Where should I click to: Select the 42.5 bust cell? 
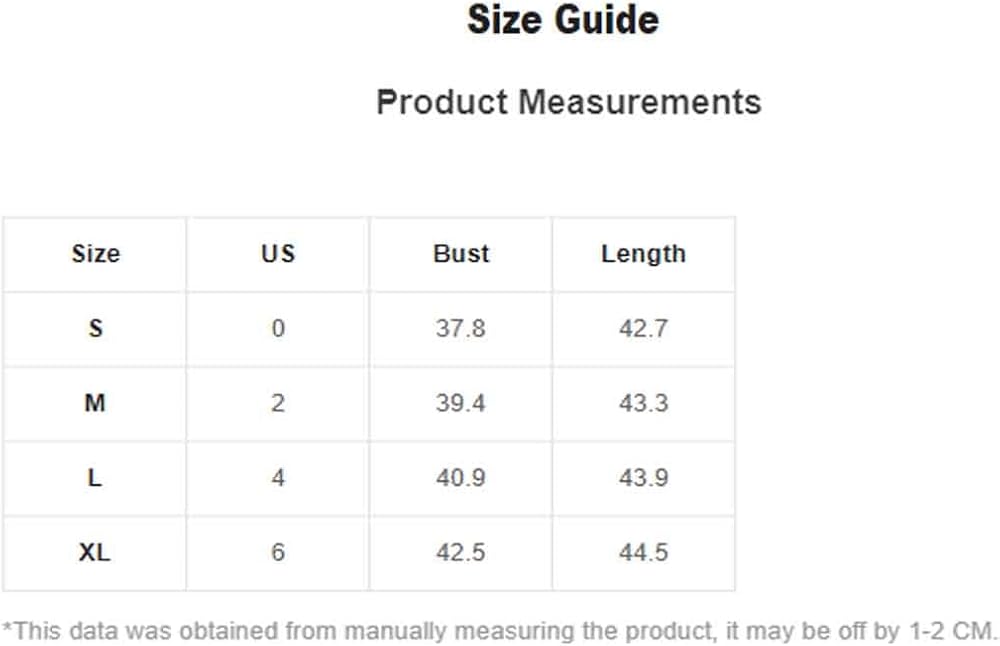point(461,553)
